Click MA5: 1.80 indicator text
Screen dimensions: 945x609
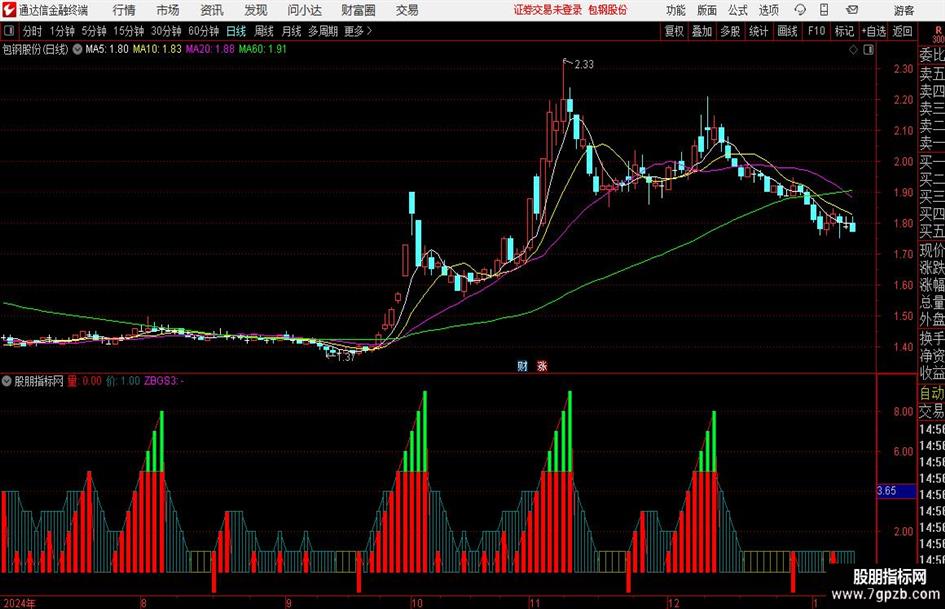tap(107, 49)
